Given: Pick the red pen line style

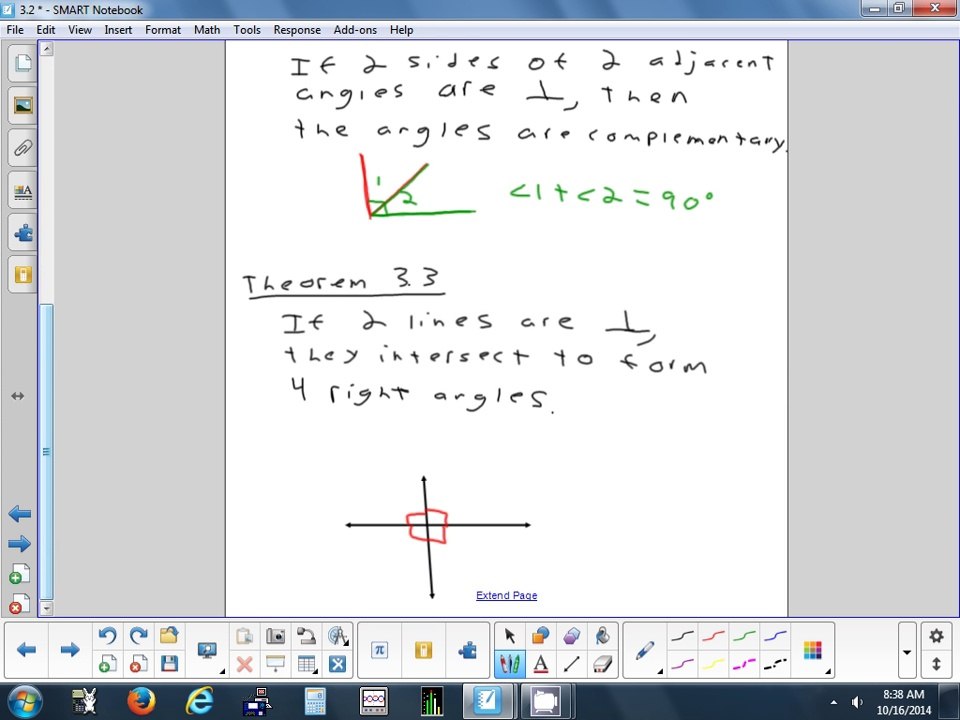Looking at the screenshot, I should point(713,636).
